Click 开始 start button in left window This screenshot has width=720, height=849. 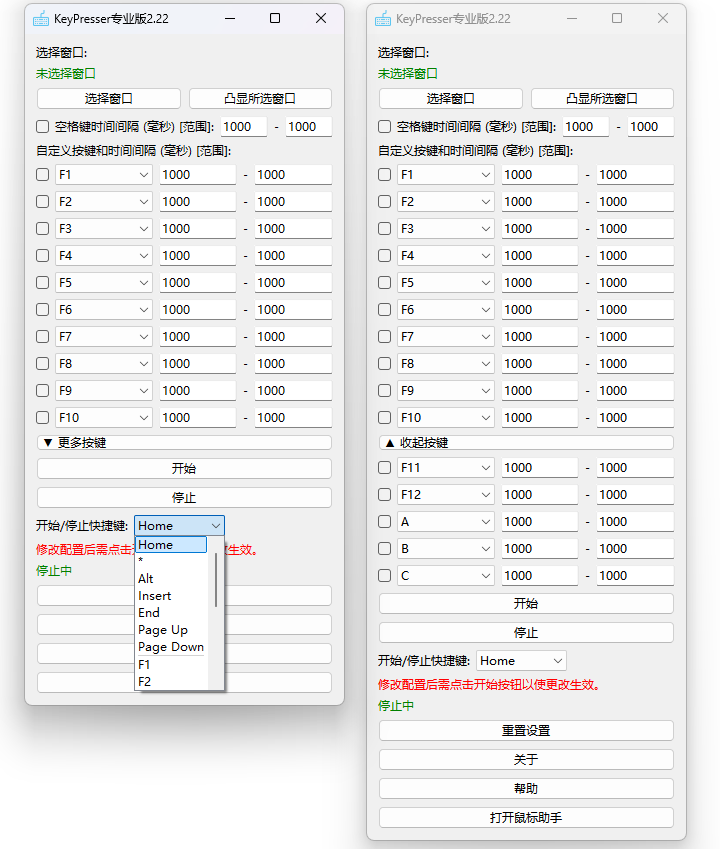click(x=184, y=469)
